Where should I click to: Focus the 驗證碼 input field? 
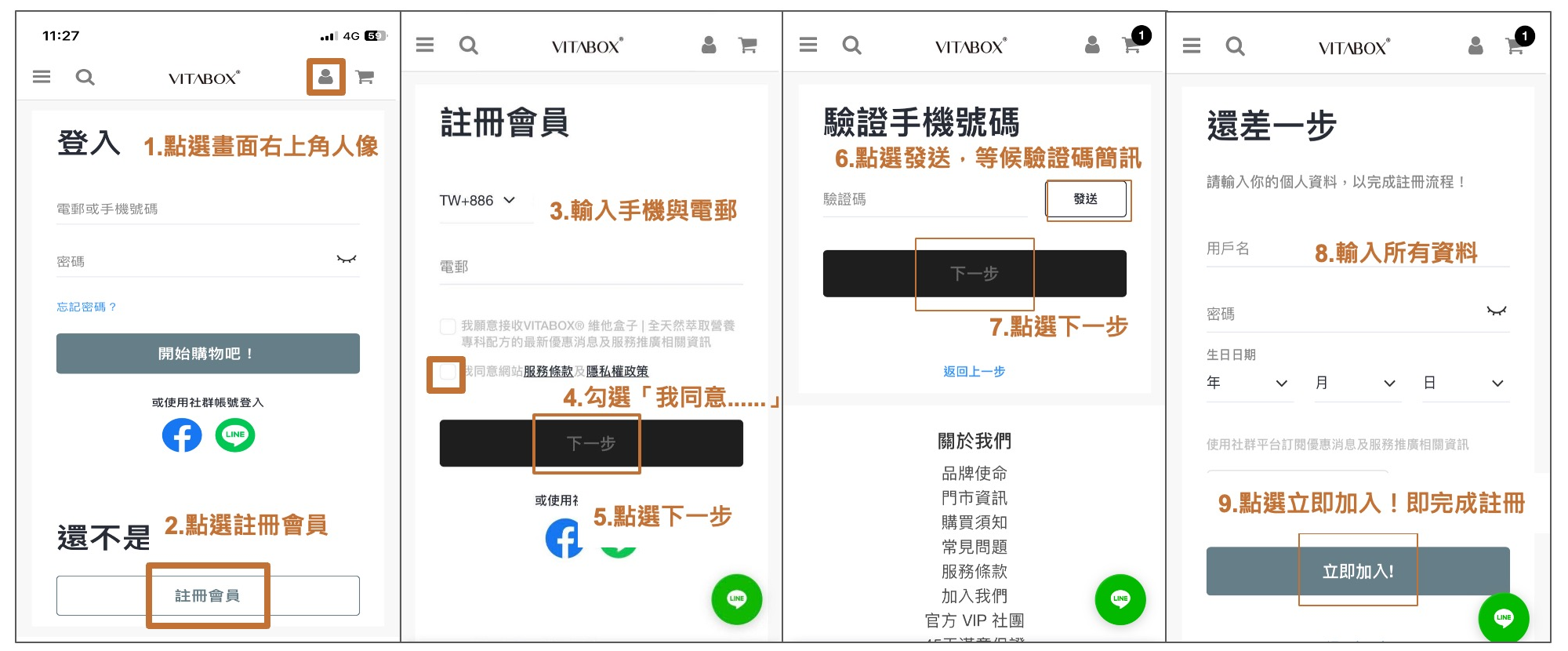pos(925,200)
